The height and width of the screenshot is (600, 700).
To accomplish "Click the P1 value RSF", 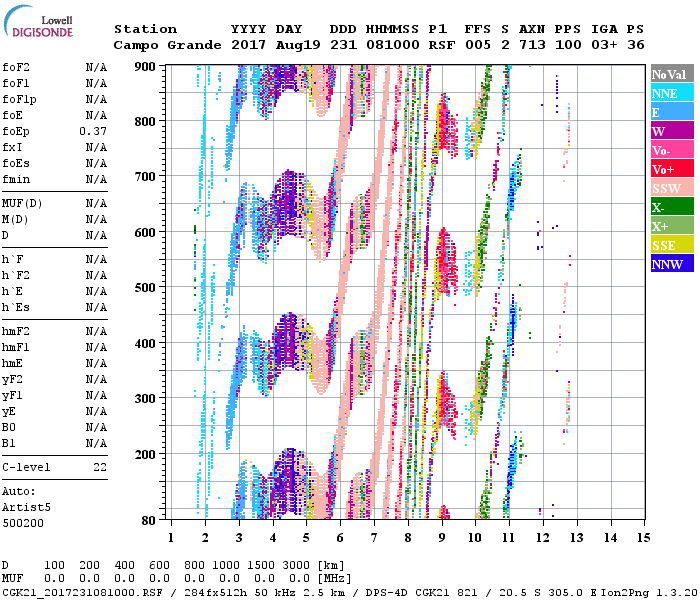I will tap(442, 45).
